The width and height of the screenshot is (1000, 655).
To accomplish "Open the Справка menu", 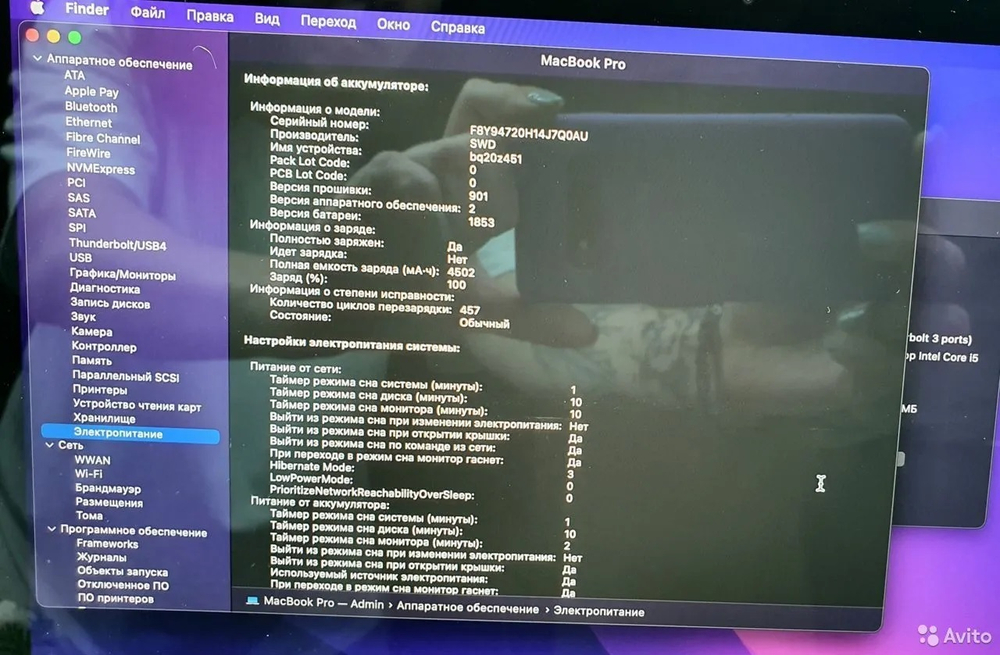I will click(x=458, y=22).
